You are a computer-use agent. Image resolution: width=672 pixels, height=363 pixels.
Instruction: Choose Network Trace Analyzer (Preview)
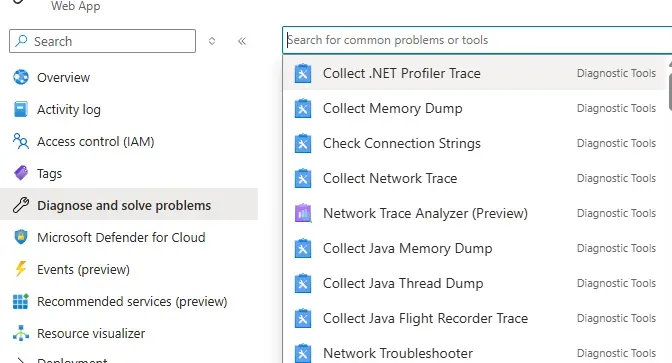[474, 213]
